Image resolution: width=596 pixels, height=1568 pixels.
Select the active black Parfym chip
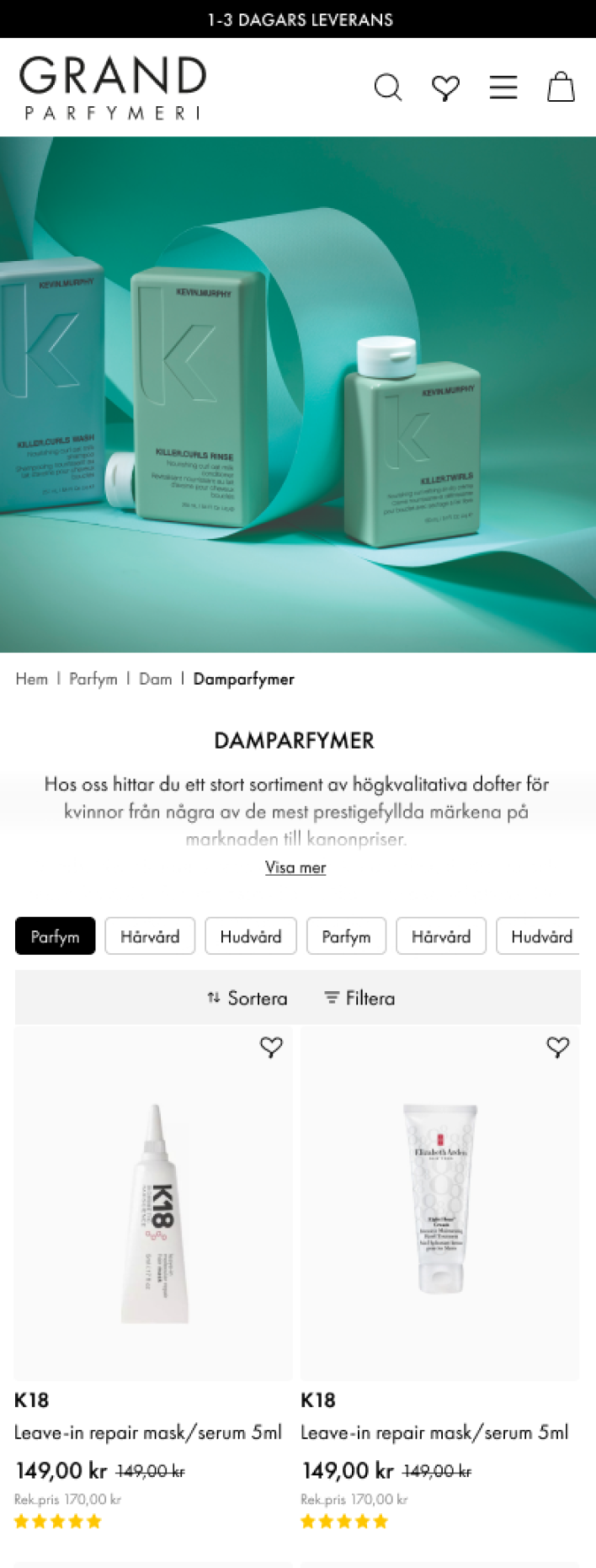56,936
